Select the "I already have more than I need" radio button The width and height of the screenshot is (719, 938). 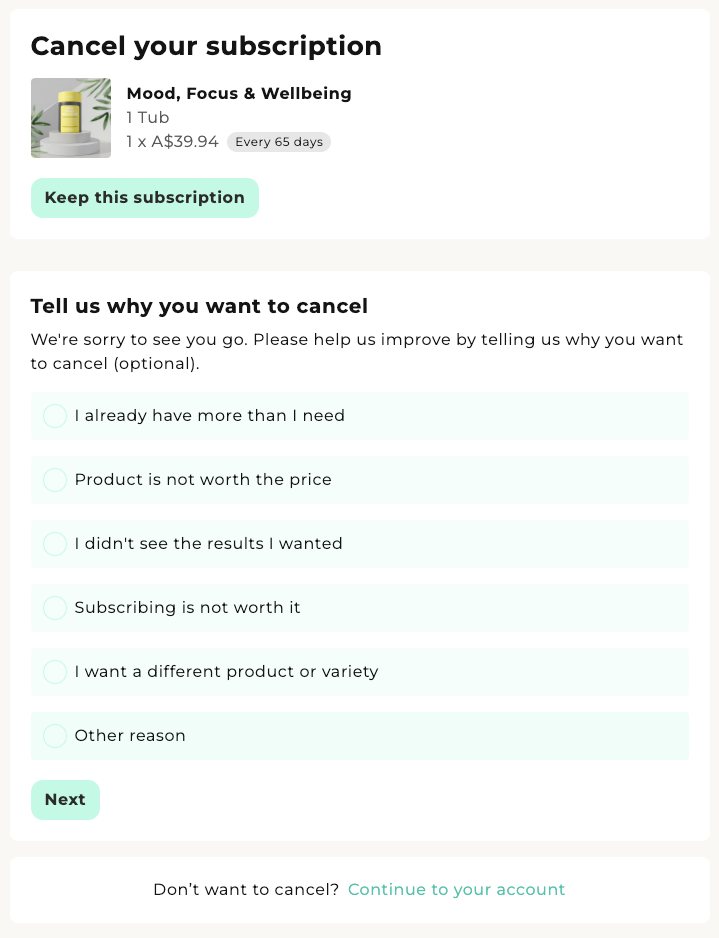click(x=55, y=416)
